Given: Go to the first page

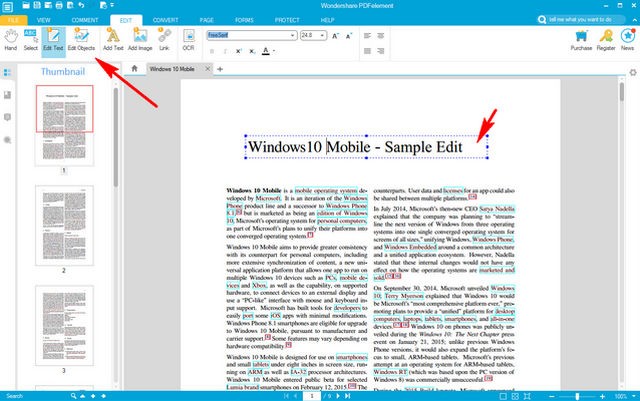Looking at the screenshot, I should coord(286,396).
